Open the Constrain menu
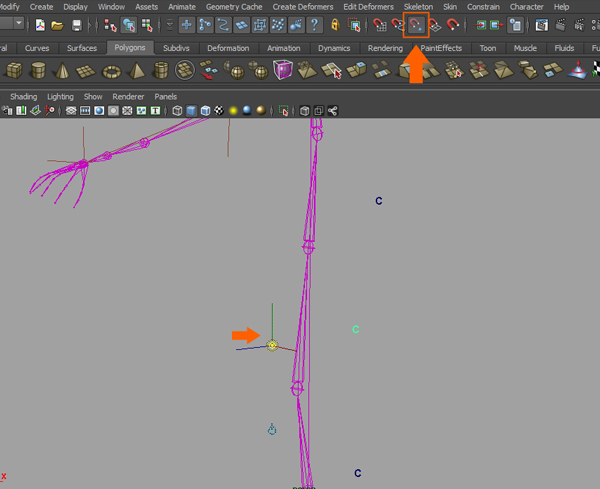The image size is (600, 489). [483, 7]
